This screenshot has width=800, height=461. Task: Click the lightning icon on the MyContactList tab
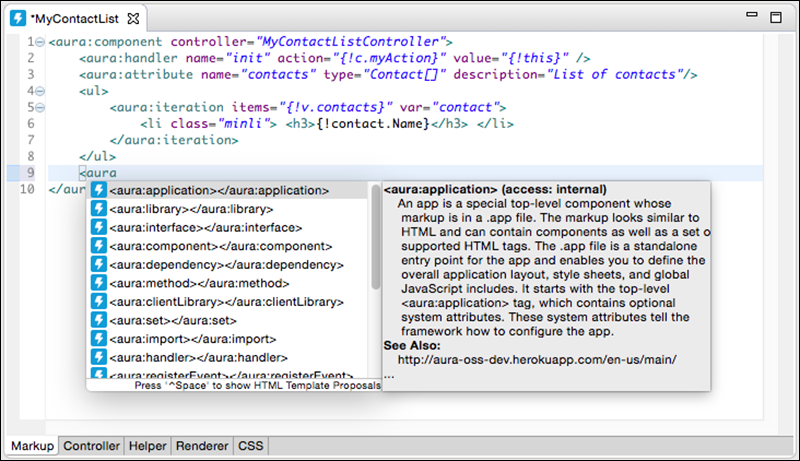pyautogui.click(x=18, y=18)
